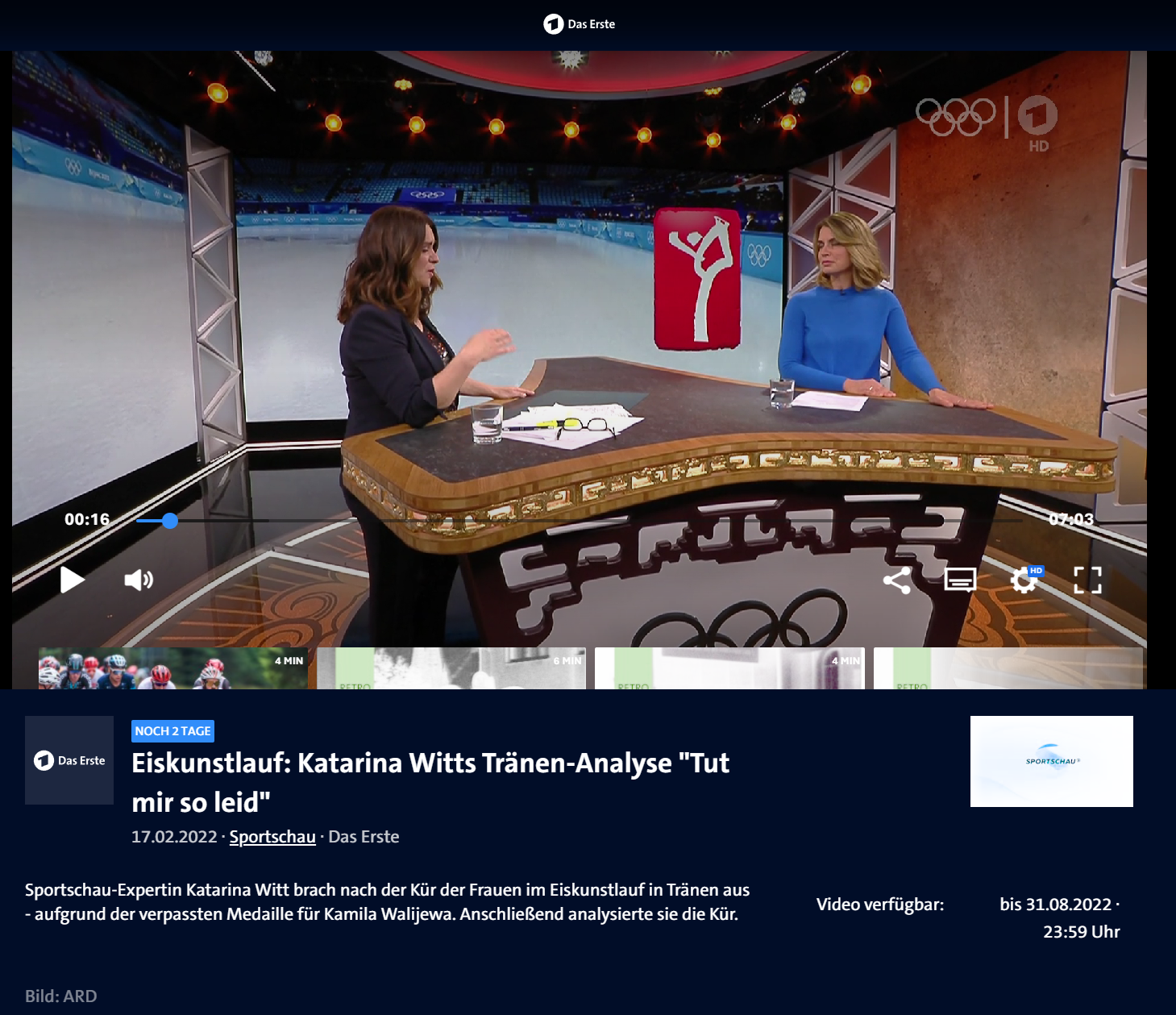
Task: Click the blue NOCH 2 TAGE badge
Action: (172, 731)
